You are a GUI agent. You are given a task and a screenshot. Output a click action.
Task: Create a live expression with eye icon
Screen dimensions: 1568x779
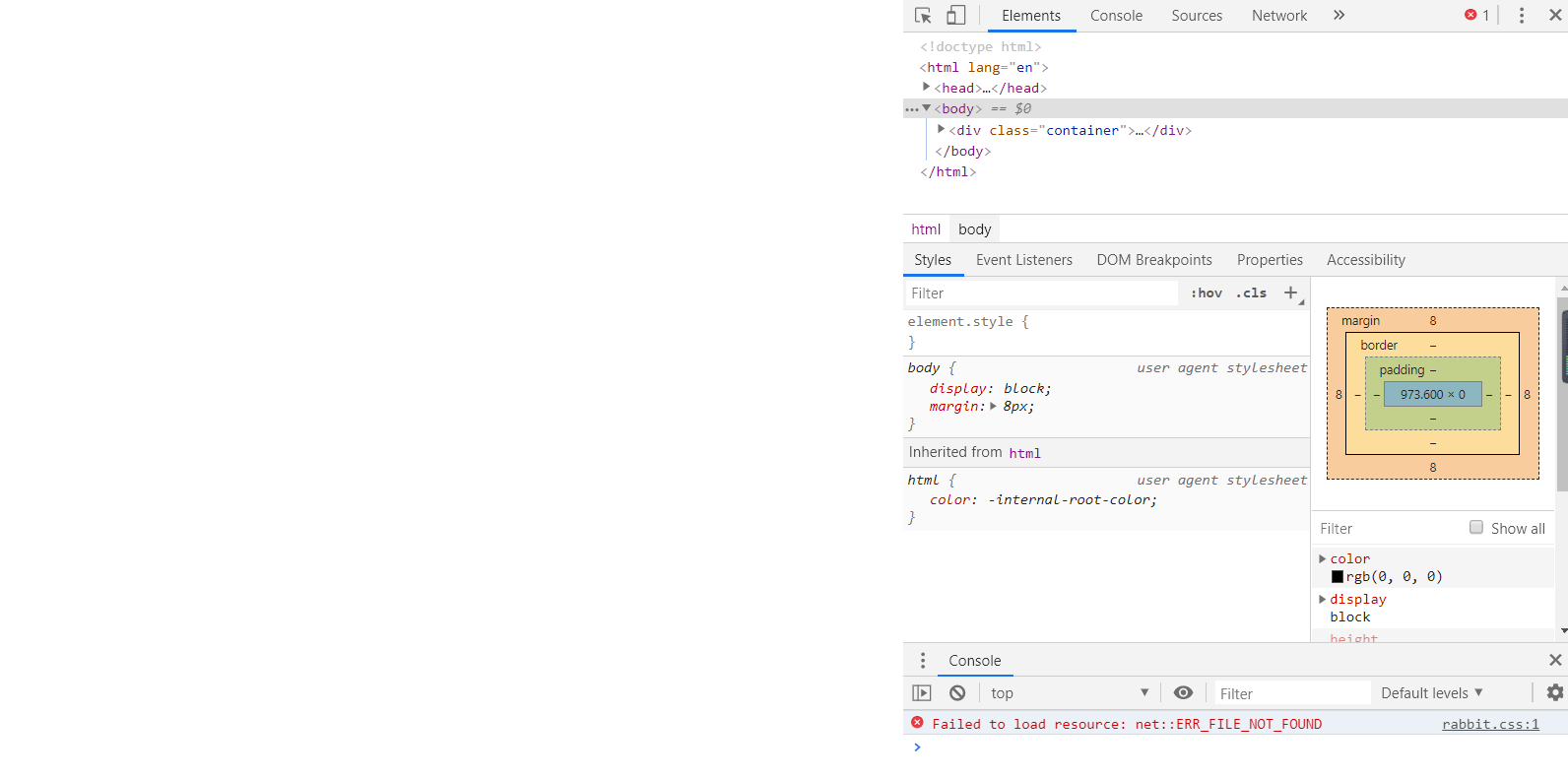click(1183, 693)
